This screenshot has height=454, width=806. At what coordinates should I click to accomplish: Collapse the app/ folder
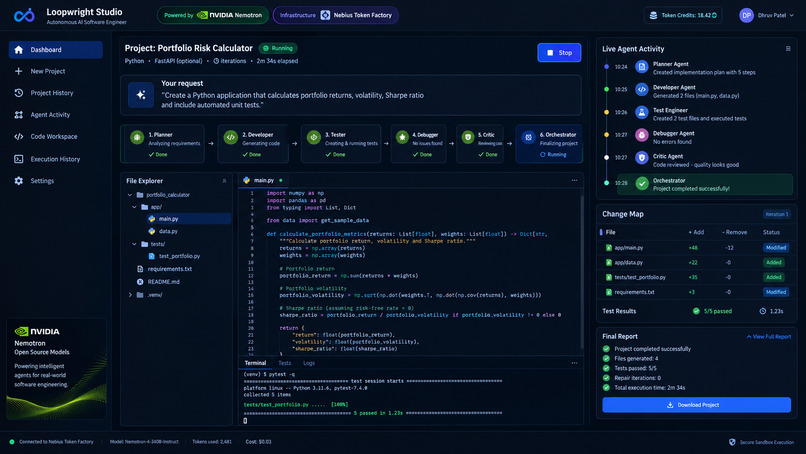(x=134, y=207)
